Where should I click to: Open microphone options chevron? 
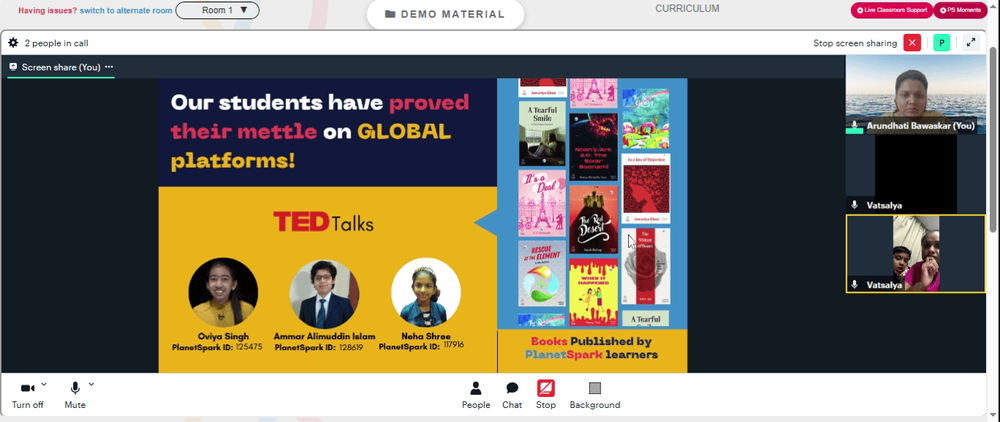[x=91, y=384]
